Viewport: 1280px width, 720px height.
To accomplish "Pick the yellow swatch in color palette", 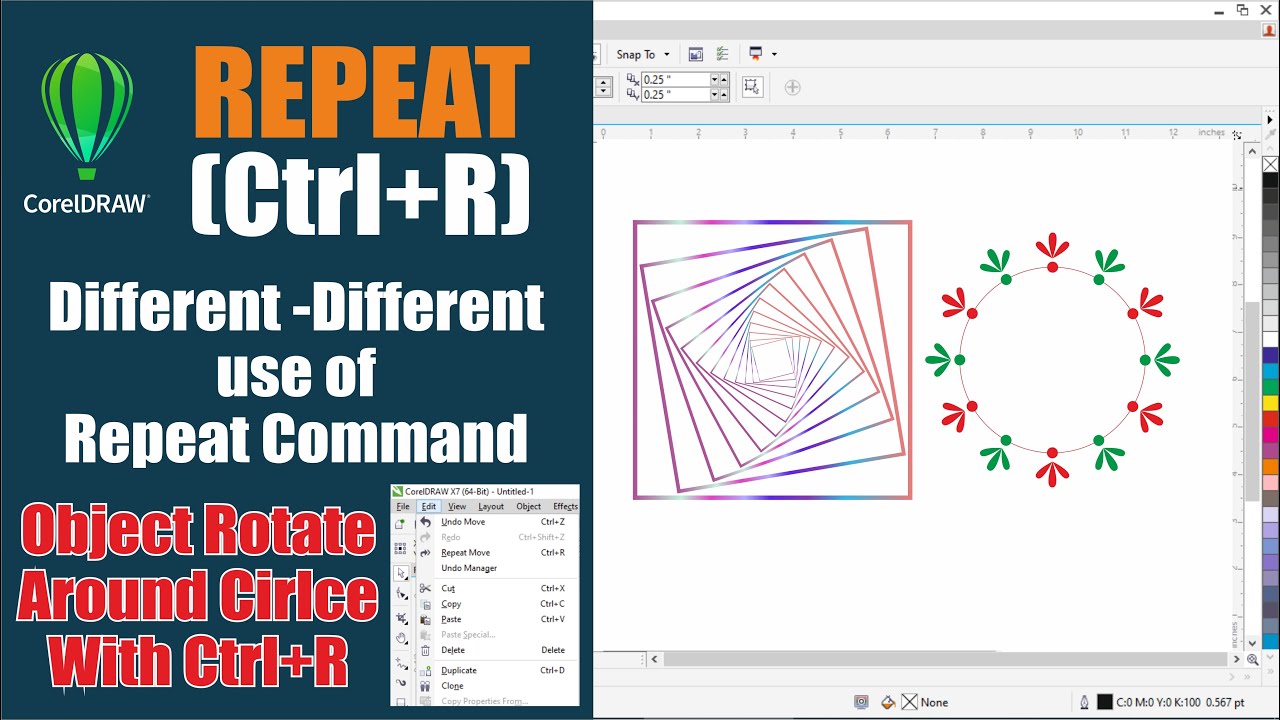I will 1270,403.
